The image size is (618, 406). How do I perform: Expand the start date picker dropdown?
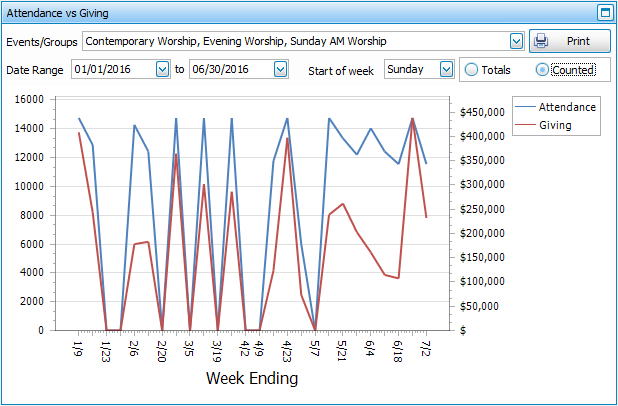(x=163, y=69)
